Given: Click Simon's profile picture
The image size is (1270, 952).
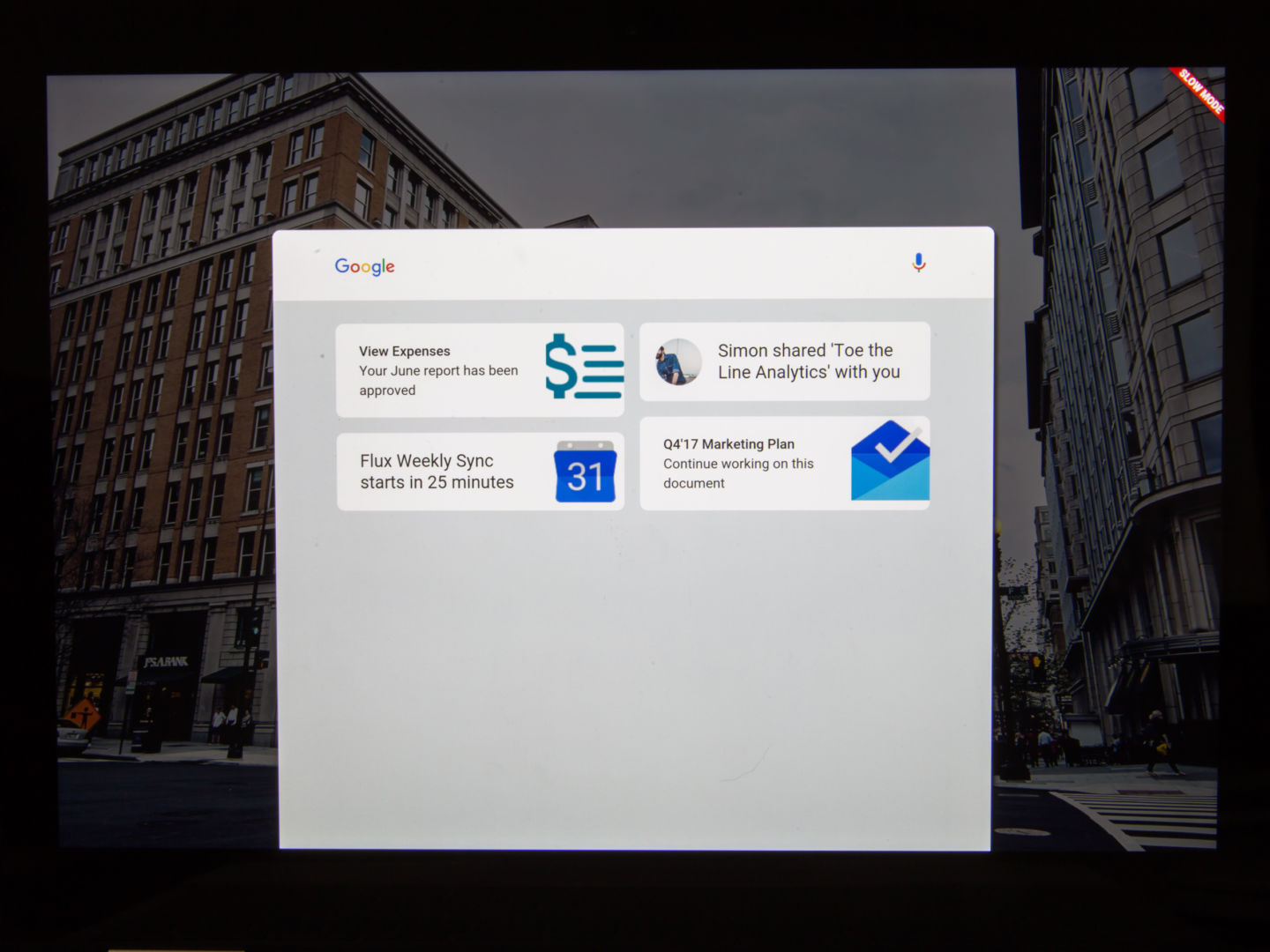Looking at the screenshot, I should pyautogui.click(x=678, y=361).
